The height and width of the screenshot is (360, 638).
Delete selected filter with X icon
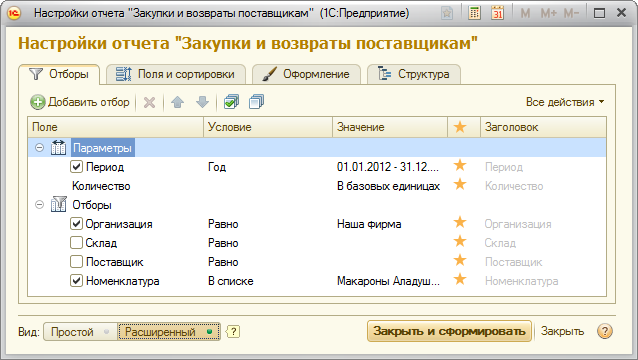tap(149, 102)
